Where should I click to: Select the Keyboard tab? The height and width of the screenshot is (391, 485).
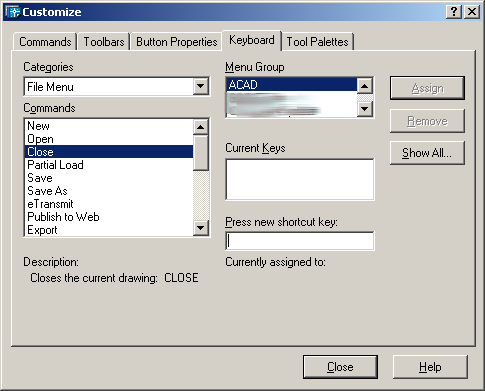tap(252, 40)
